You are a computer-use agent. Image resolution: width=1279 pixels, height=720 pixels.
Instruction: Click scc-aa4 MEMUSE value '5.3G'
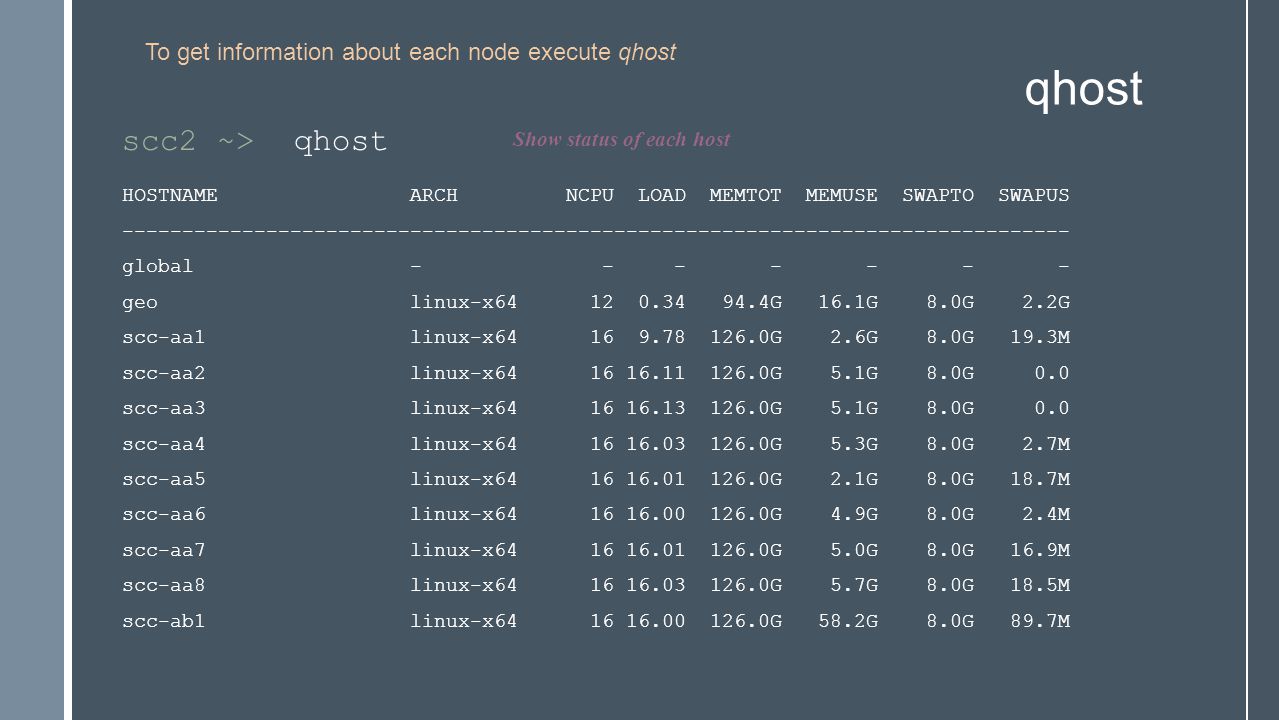[854, 445]
